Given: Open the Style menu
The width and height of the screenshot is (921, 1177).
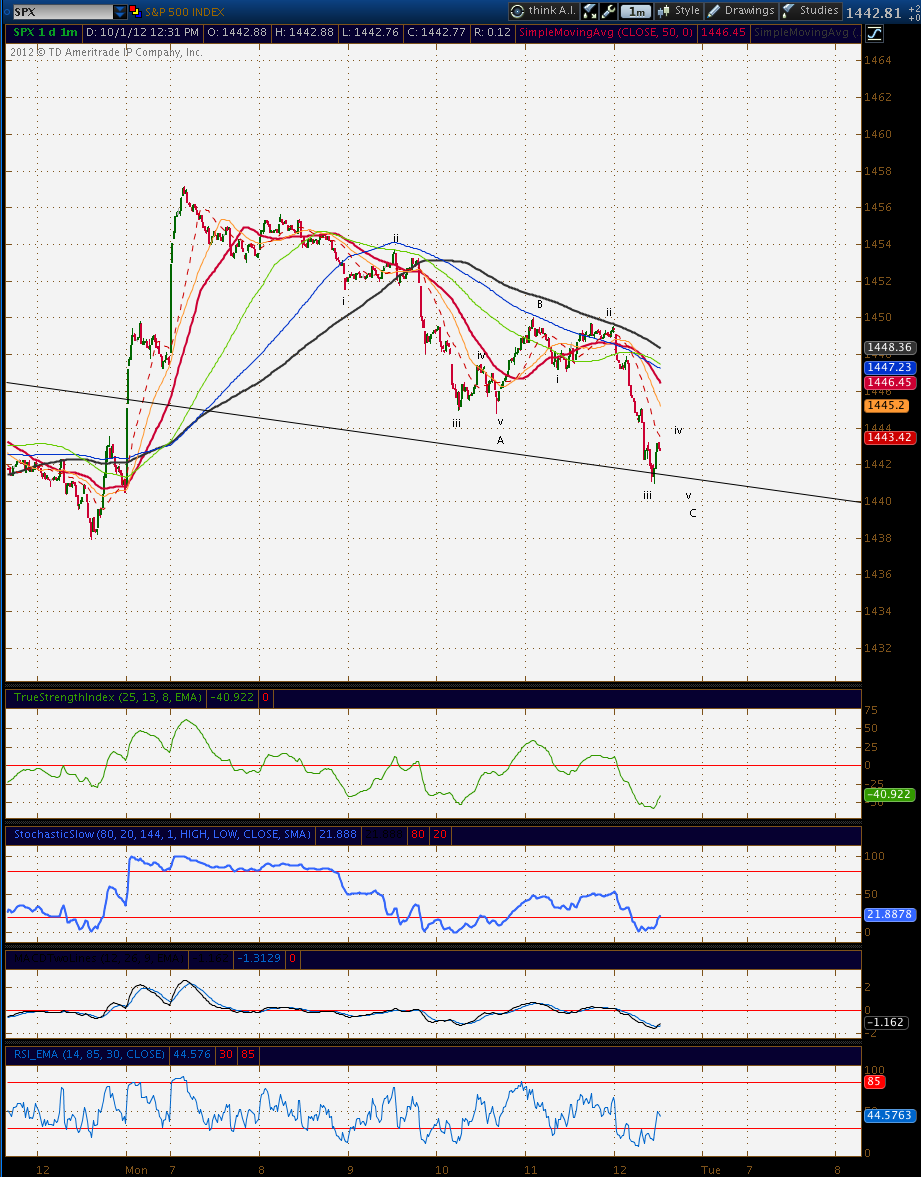Looking at the screenshot, I should (679, 11).
